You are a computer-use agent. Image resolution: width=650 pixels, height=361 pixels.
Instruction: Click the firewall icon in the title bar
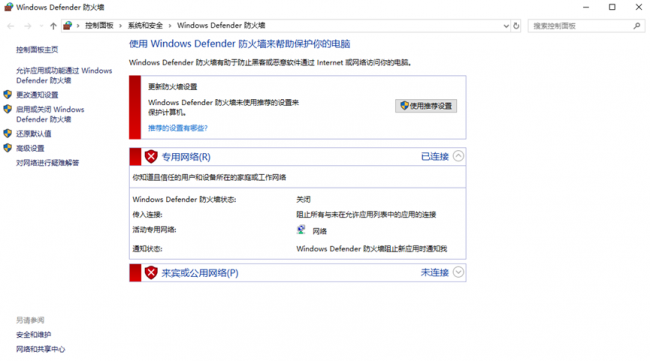pos(8,7)
